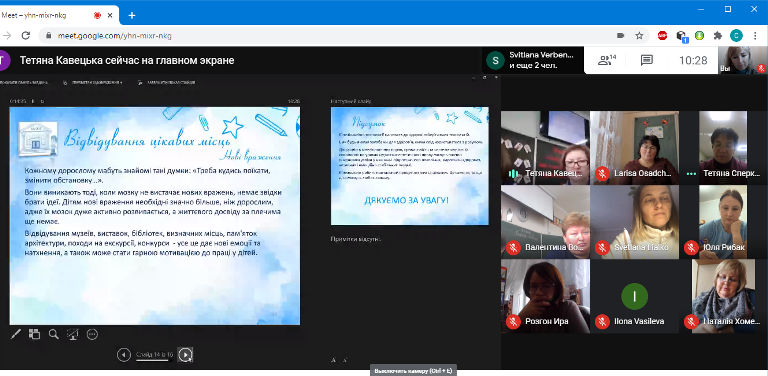The image size is (768, 376).
Task: Increase the notes text size
Action: click(334, 360)
